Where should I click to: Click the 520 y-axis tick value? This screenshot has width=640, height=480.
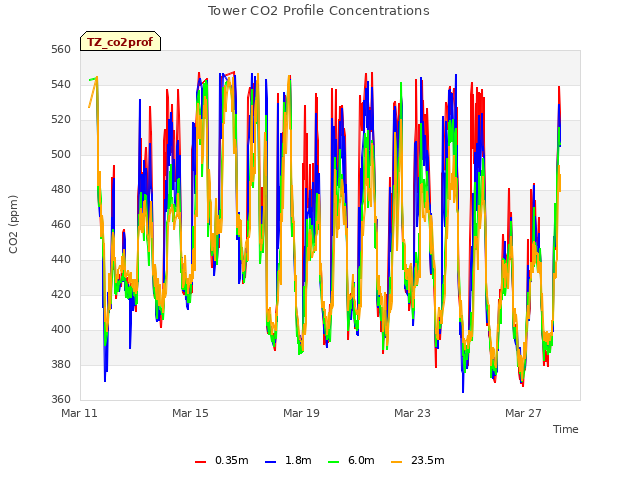(x=61, y=120)
